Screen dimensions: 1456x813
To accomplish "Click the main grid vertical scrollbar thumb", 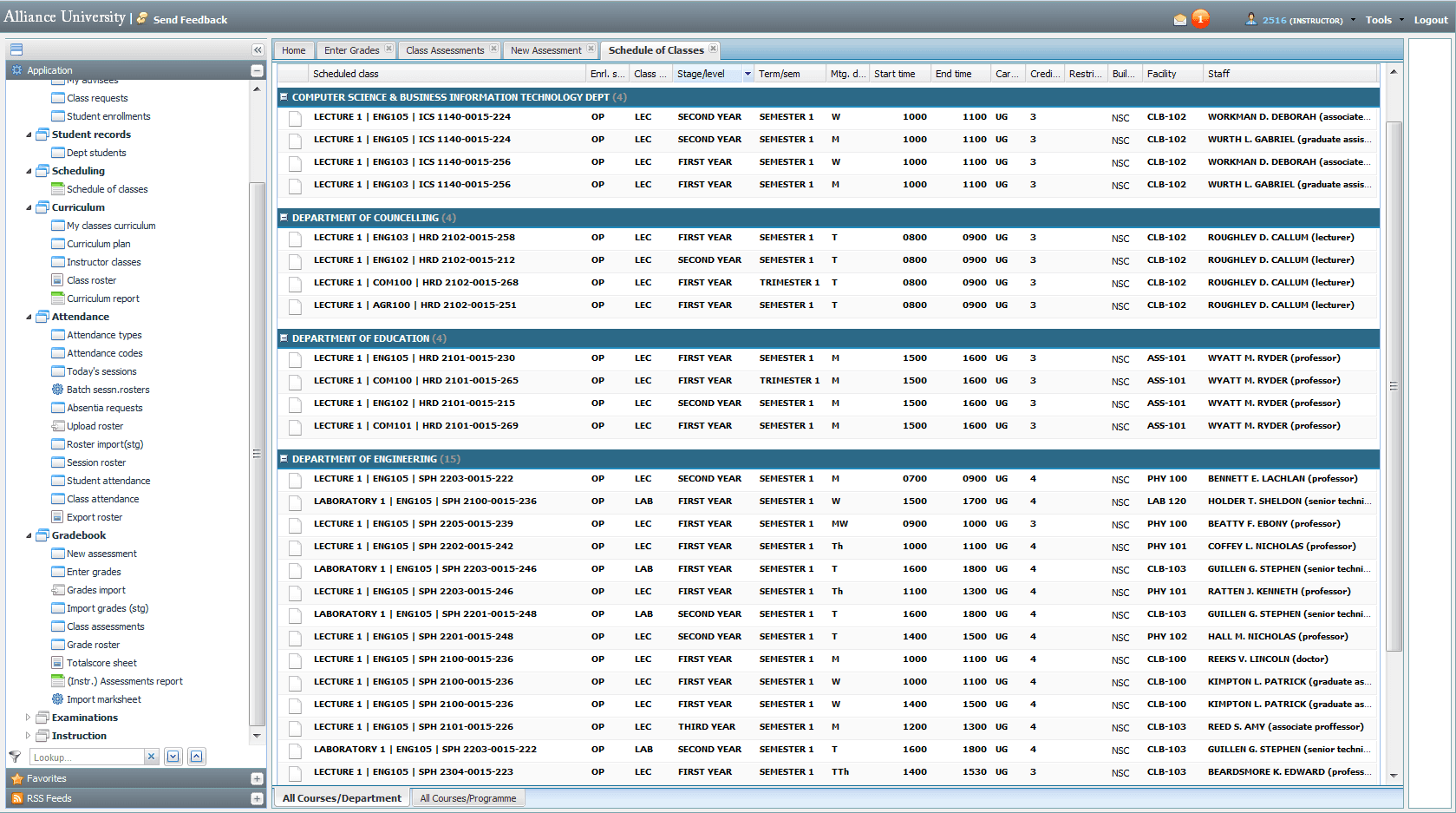I will pos(1394,386).
